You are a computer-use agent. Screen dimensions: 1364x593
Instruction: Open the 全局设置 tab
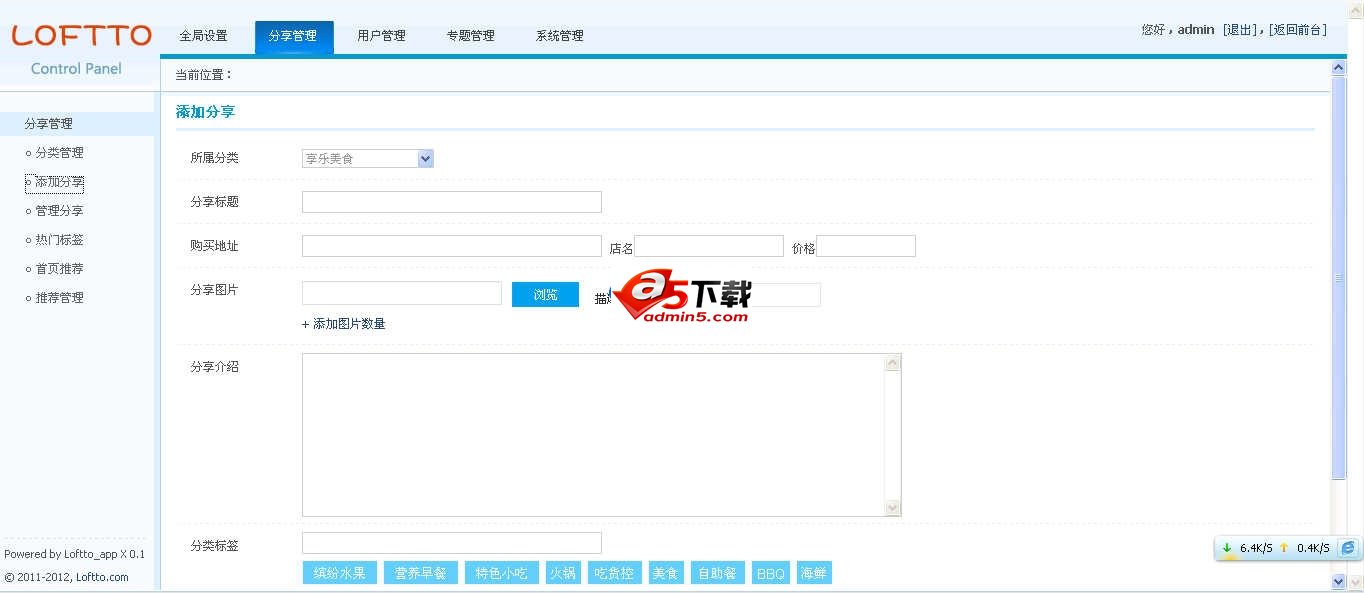(x=203, y=36)
